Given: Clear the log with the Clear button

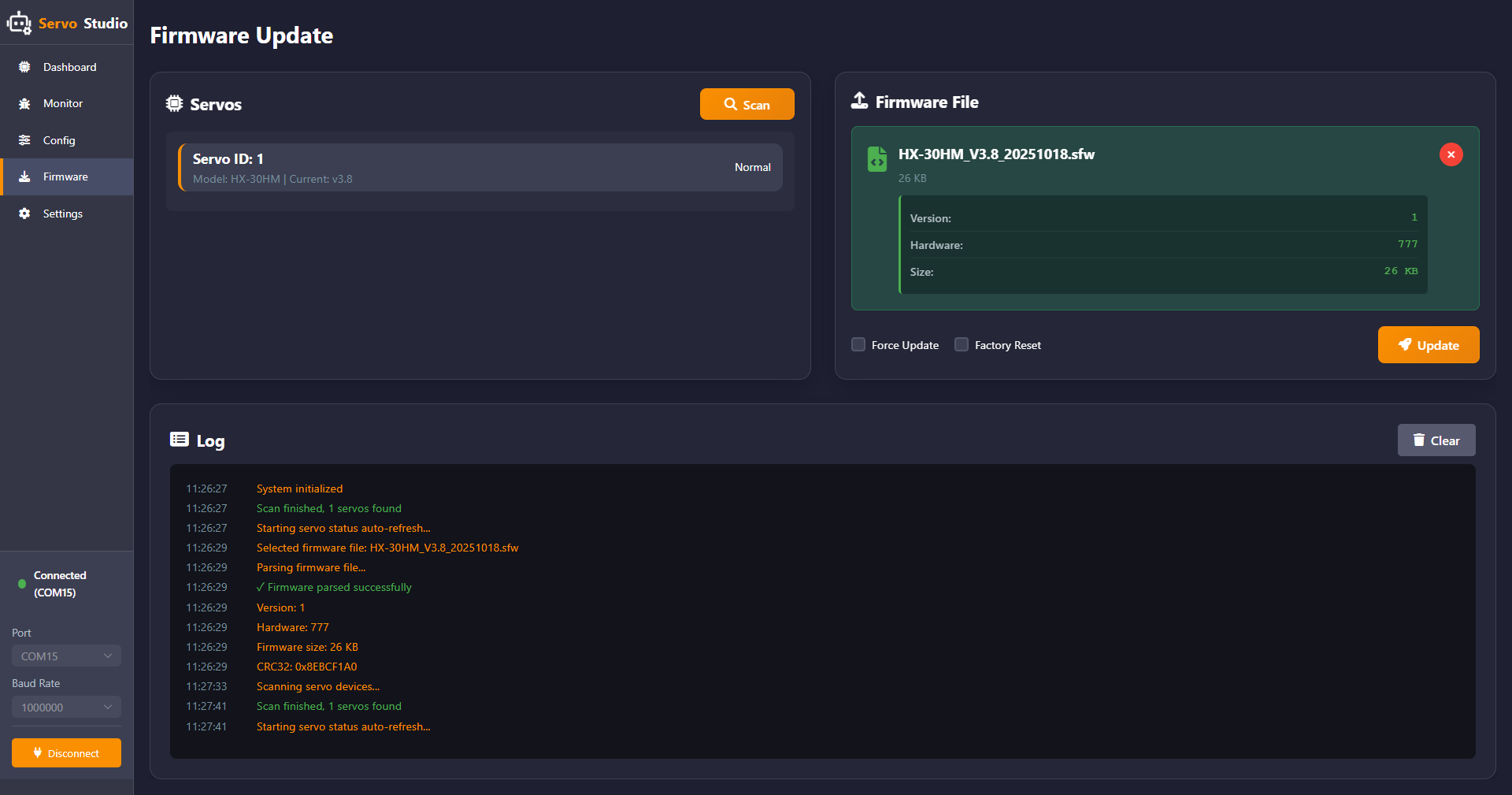Looking at the screenshot, I should [1436, 440].
